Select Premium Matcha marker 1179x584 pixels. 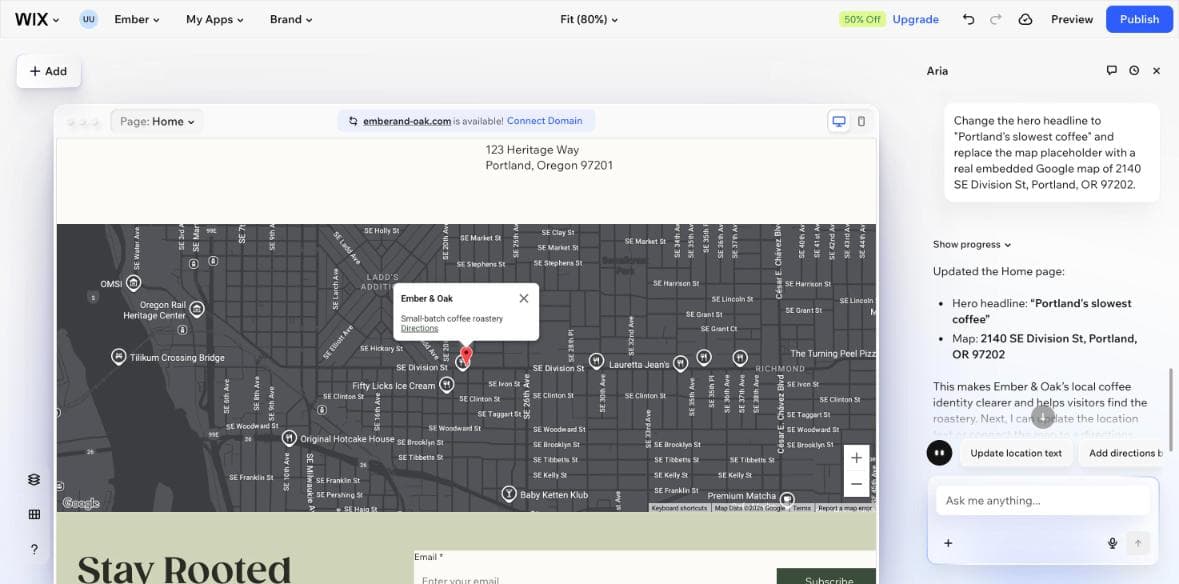787,498
